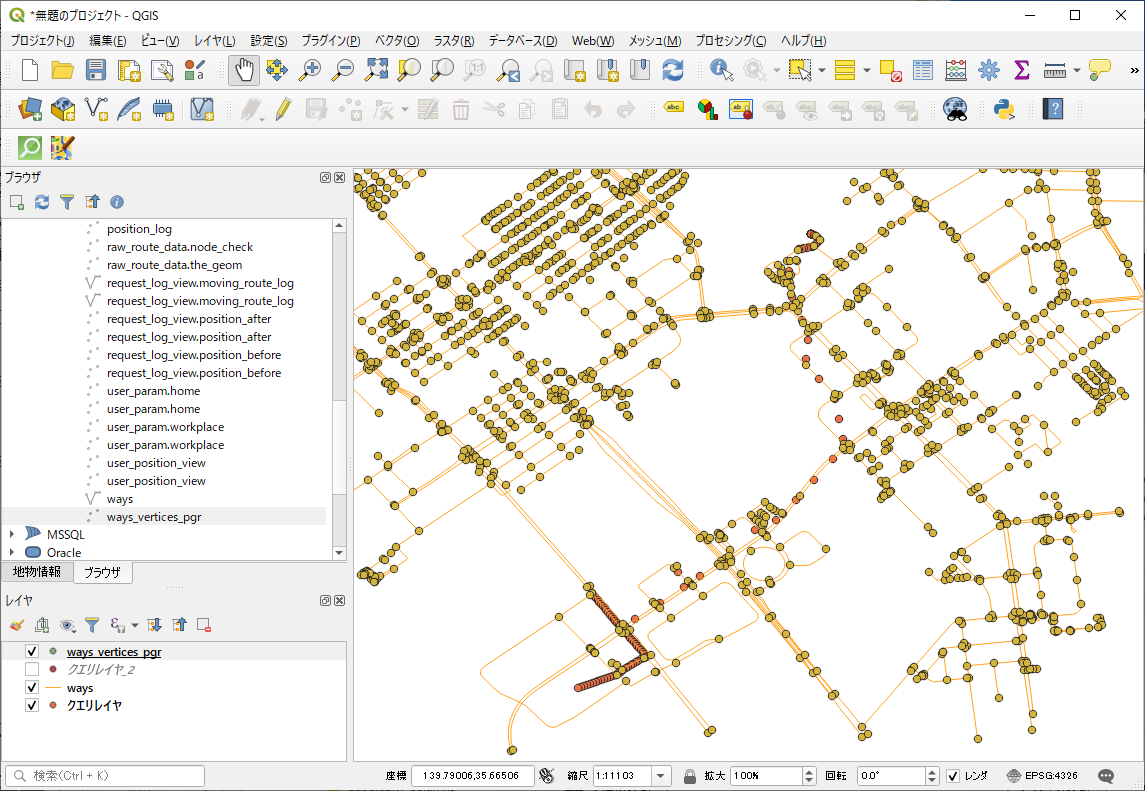Switch to the 地物情報 tab
The image size is (1145, 791).
tap(37, 572)
